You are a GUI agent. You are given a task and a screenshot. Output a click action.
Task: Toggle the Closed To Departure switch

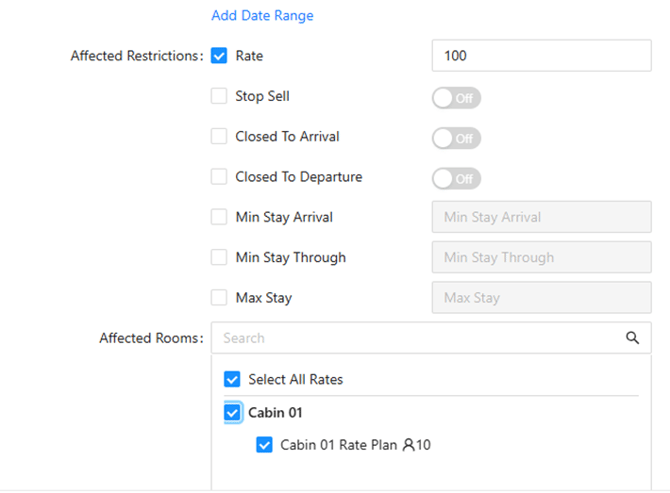coord(456,178)
